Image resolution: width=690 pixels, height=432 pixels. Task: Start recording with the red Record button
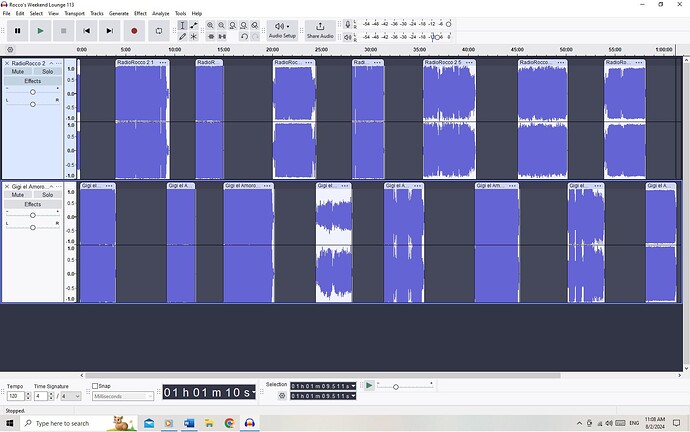coord(134,31)
